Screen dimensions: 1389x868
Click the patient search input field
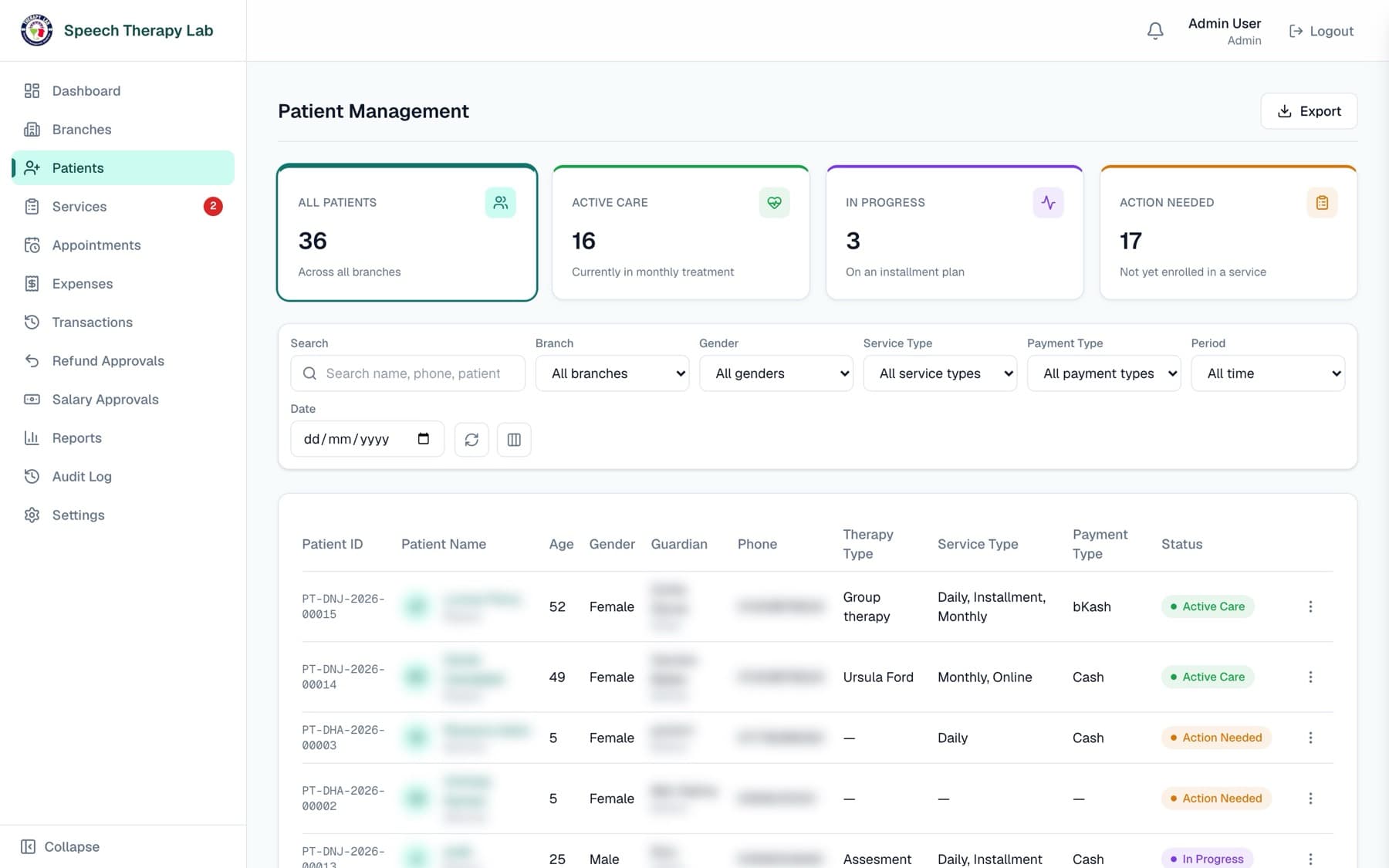click(407, 373)
